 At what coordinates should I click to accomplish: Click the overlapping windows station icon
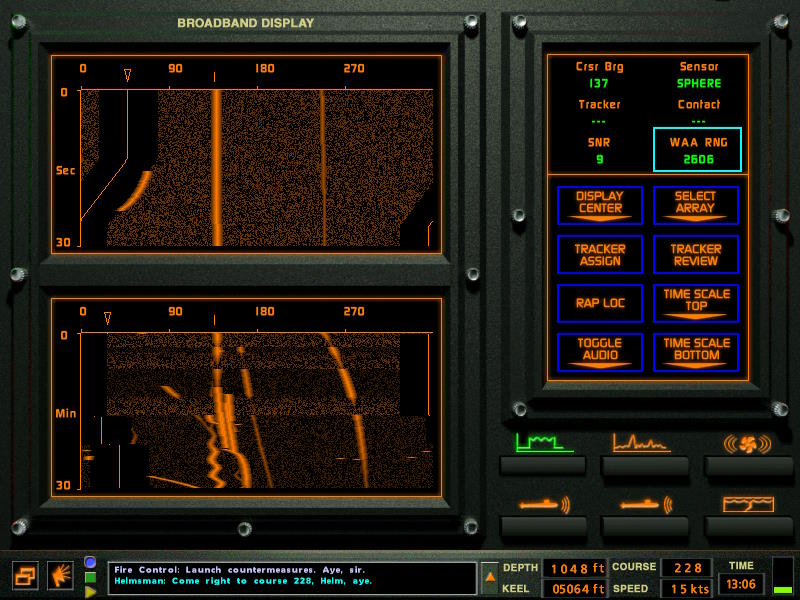[x=25, y=575]
